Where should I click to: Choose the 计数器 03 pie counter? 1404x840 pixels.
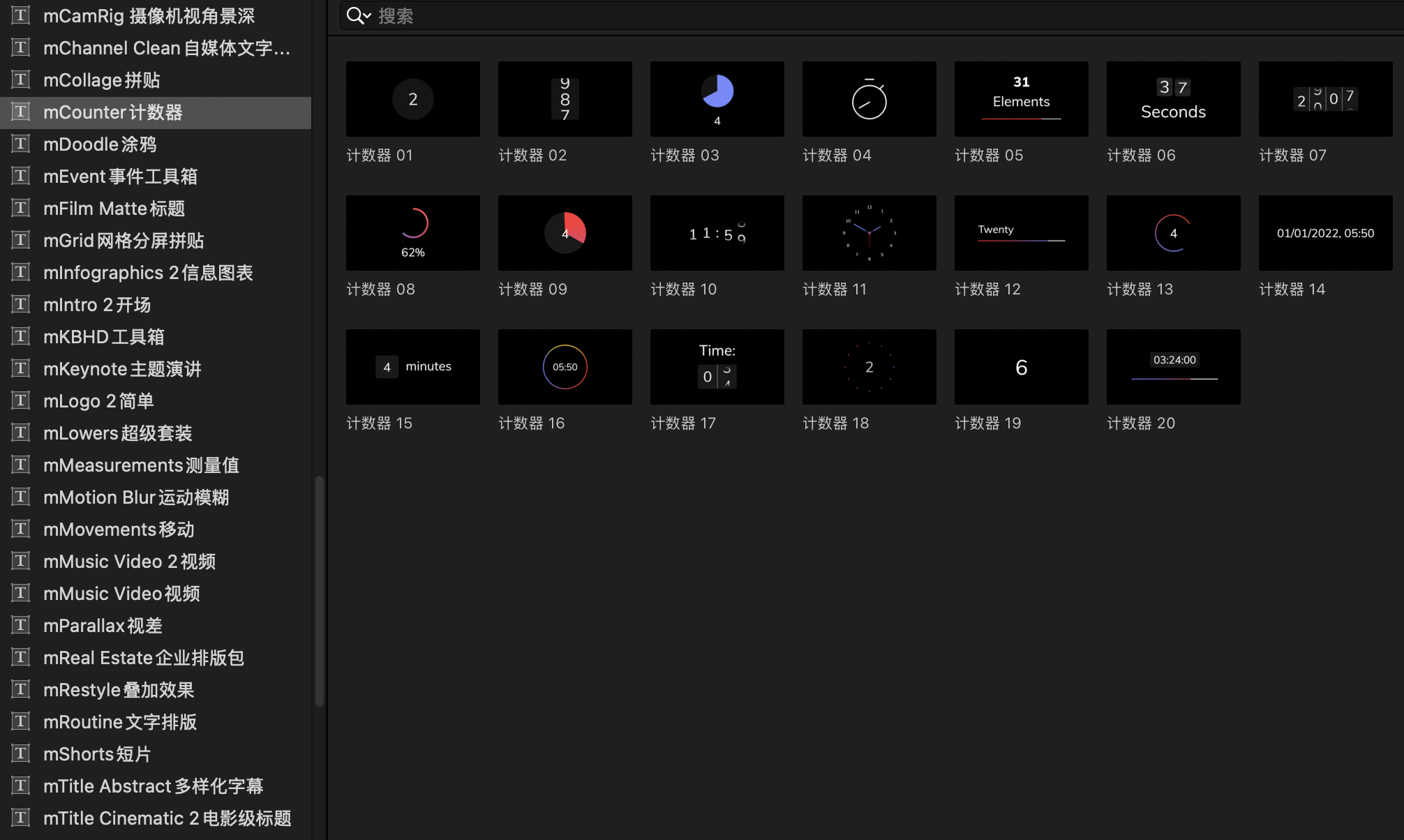click(717, 99)
